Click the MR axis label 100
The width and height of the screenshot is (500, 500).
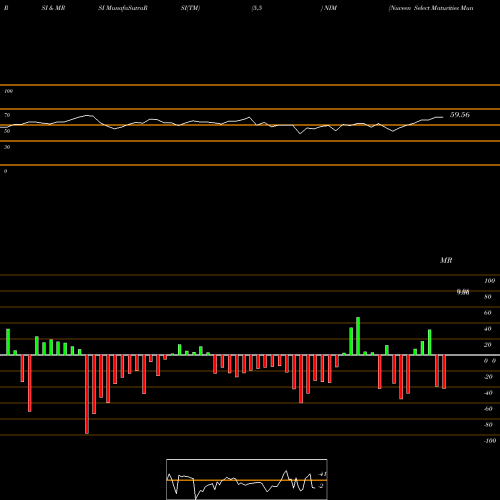[x=490, y=281]
